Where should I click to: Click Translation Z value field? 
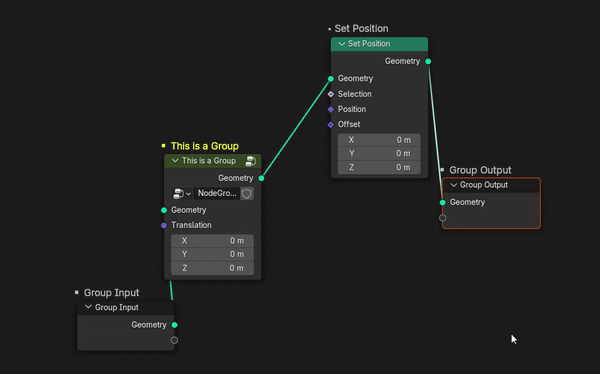tap(212, 268)
